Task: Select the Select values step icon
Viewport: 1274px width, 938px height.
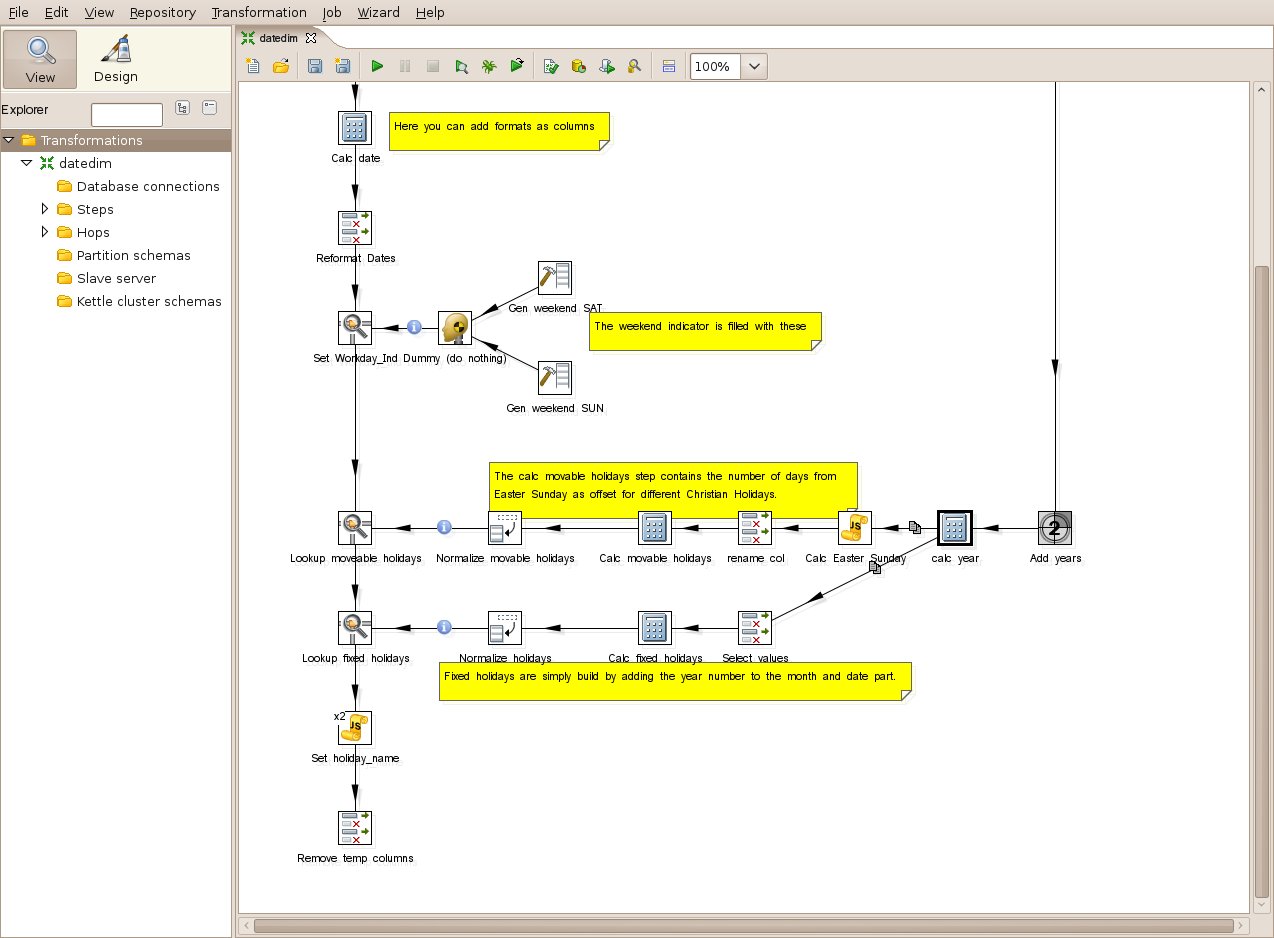Action: [755, 627]
